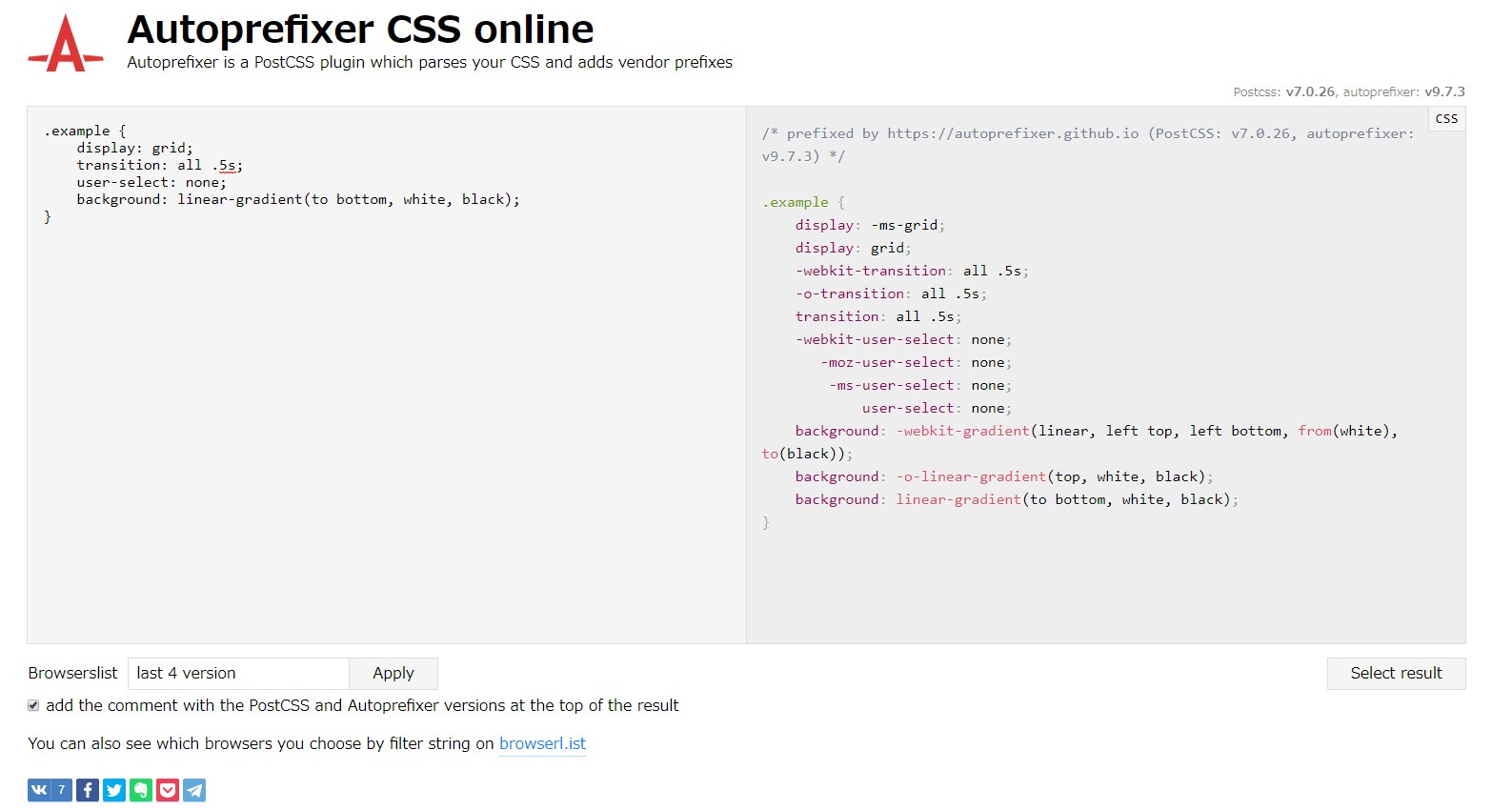1512x811 pixels.
Task: Click the CSS label badge on the output pane
Action: click(1446, 118)
